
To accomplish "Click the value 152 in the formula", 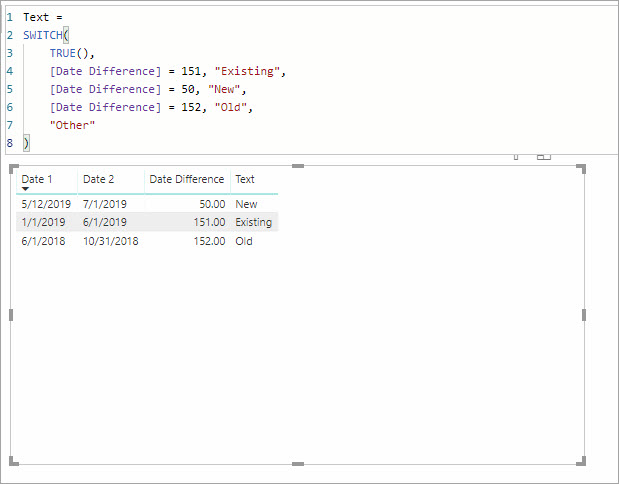I will (191, 107).
